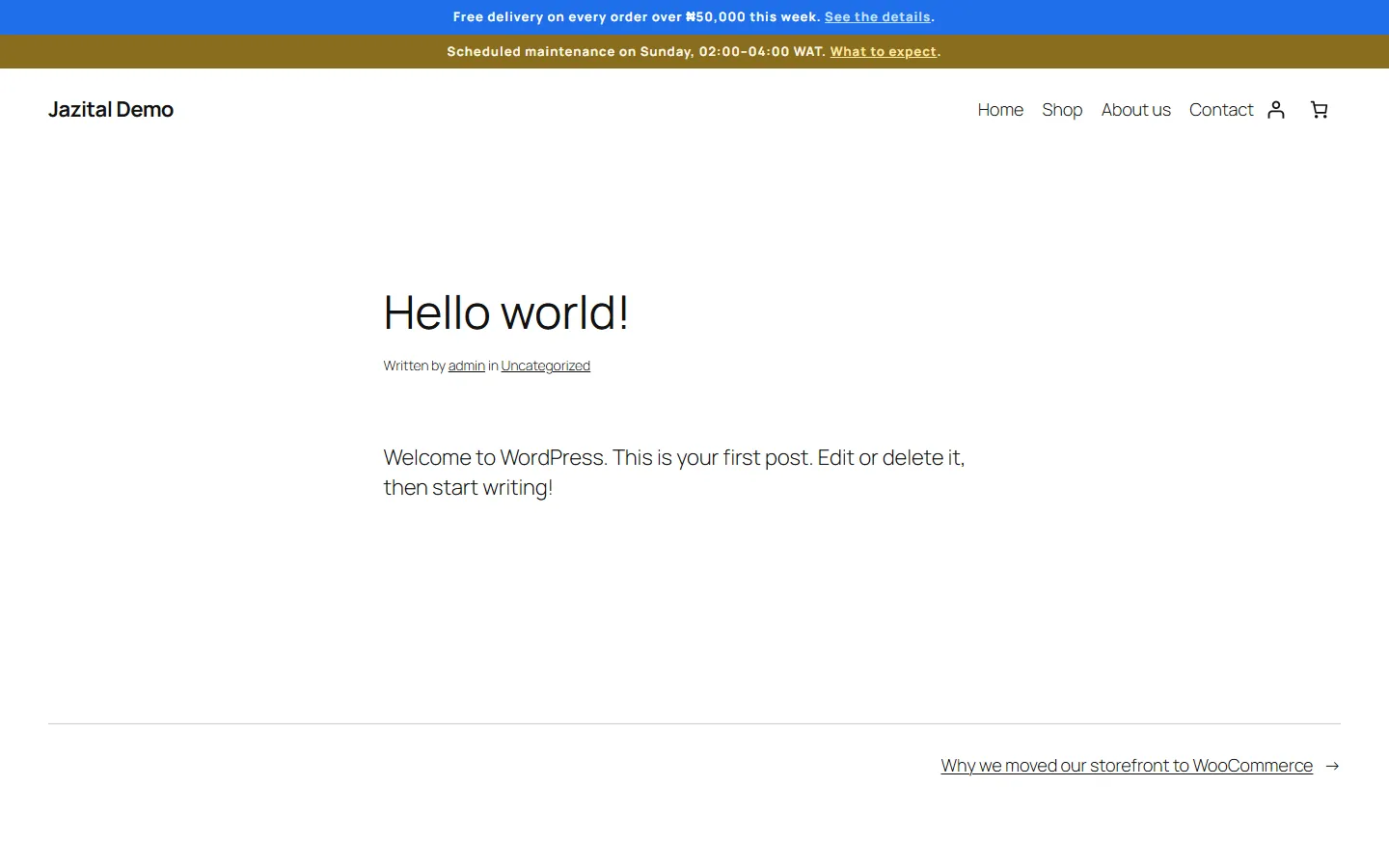Visit the About us page
Viewport: 1389px width, 868px height.
1136,110
